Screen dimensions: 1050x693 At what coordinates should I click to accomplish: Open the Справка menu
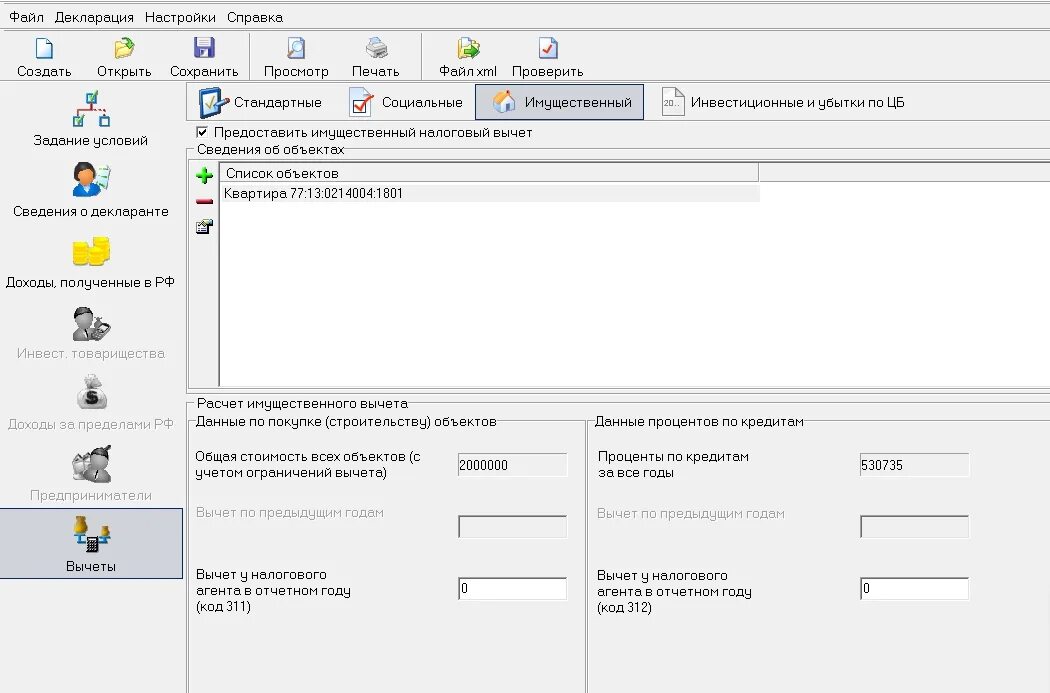point(255,17)
